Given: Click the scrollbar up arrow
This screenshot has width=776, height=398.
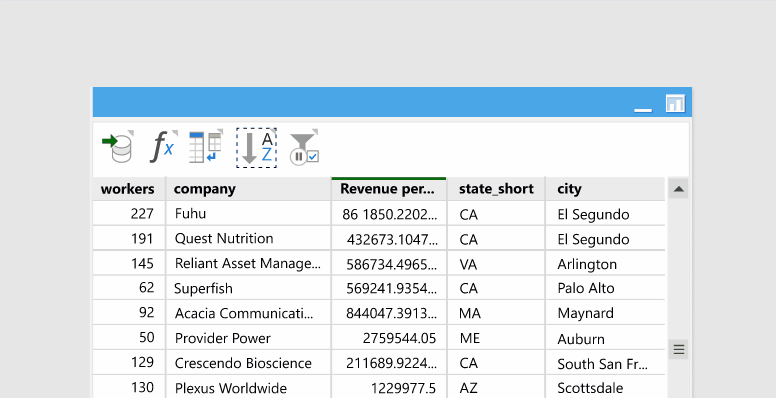Looking at the screenshot, I should point(679,189).
